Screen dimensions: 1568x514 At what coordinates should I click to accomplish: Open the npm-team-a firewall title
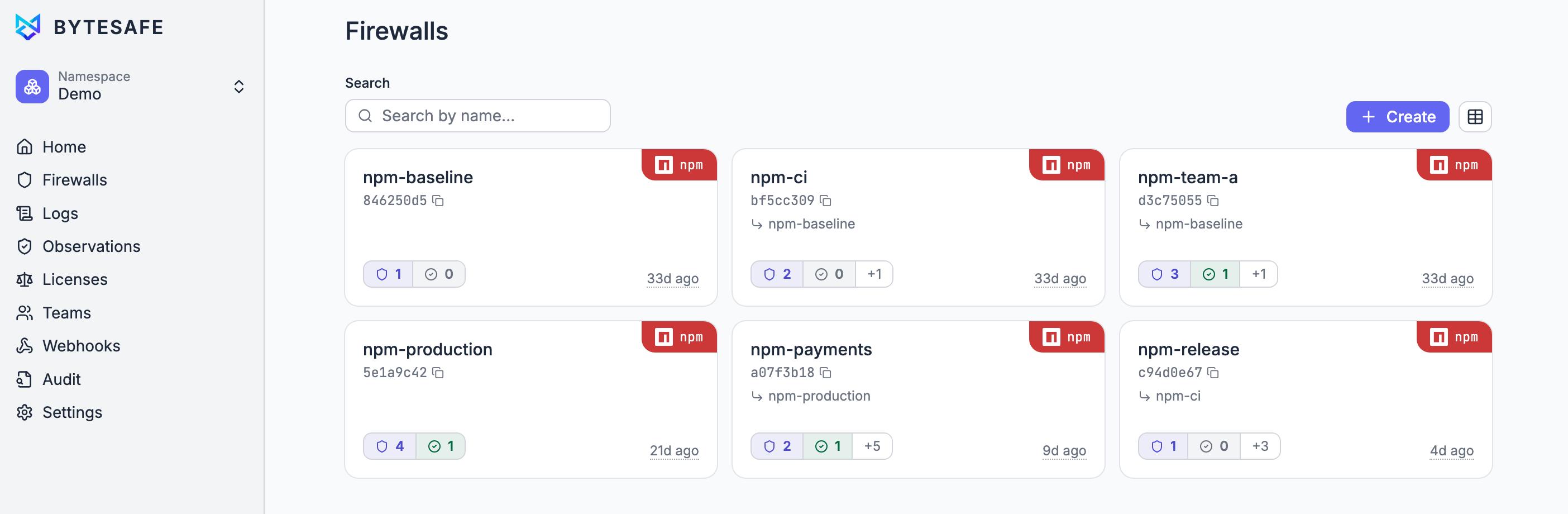(x=1188, y=177)
